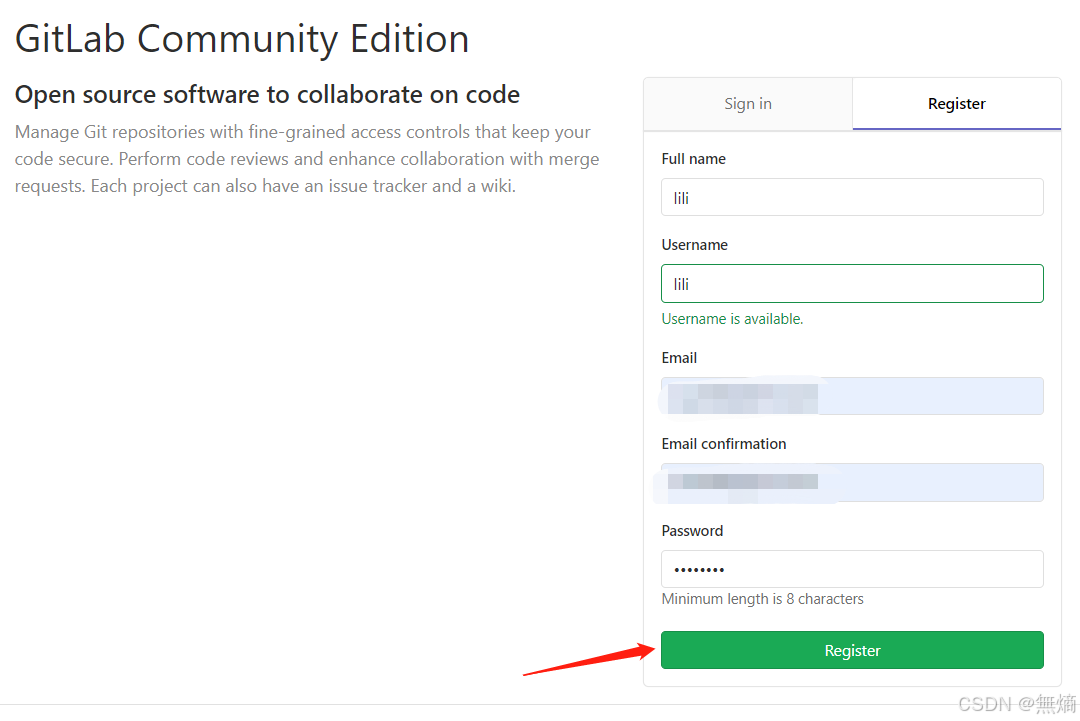Focus the Password input field
The height and width of the screenshot is (721, 1080).
pos(852,569)
